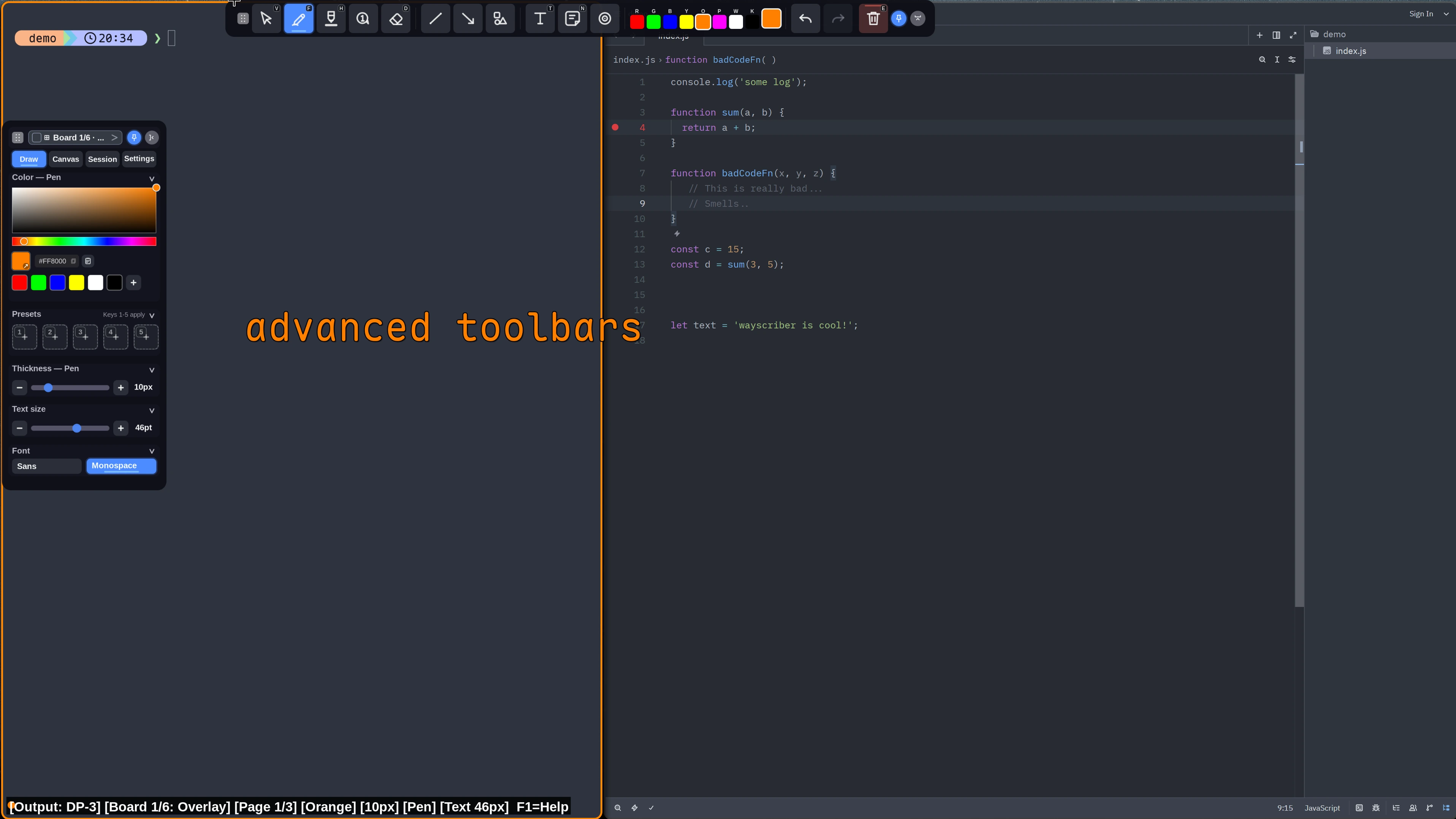Switch to the Draw tab
The height and width of the screenshot is (819, 1456).
pyautogui.click(x=29, y=159)
